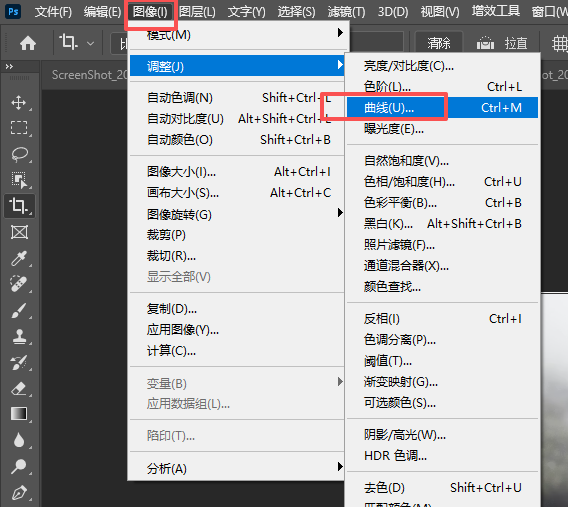The width and height of the screenshot is (568, 507).
Task: Select the Rectangular Marquee tool
Action: tap(18, 128)
